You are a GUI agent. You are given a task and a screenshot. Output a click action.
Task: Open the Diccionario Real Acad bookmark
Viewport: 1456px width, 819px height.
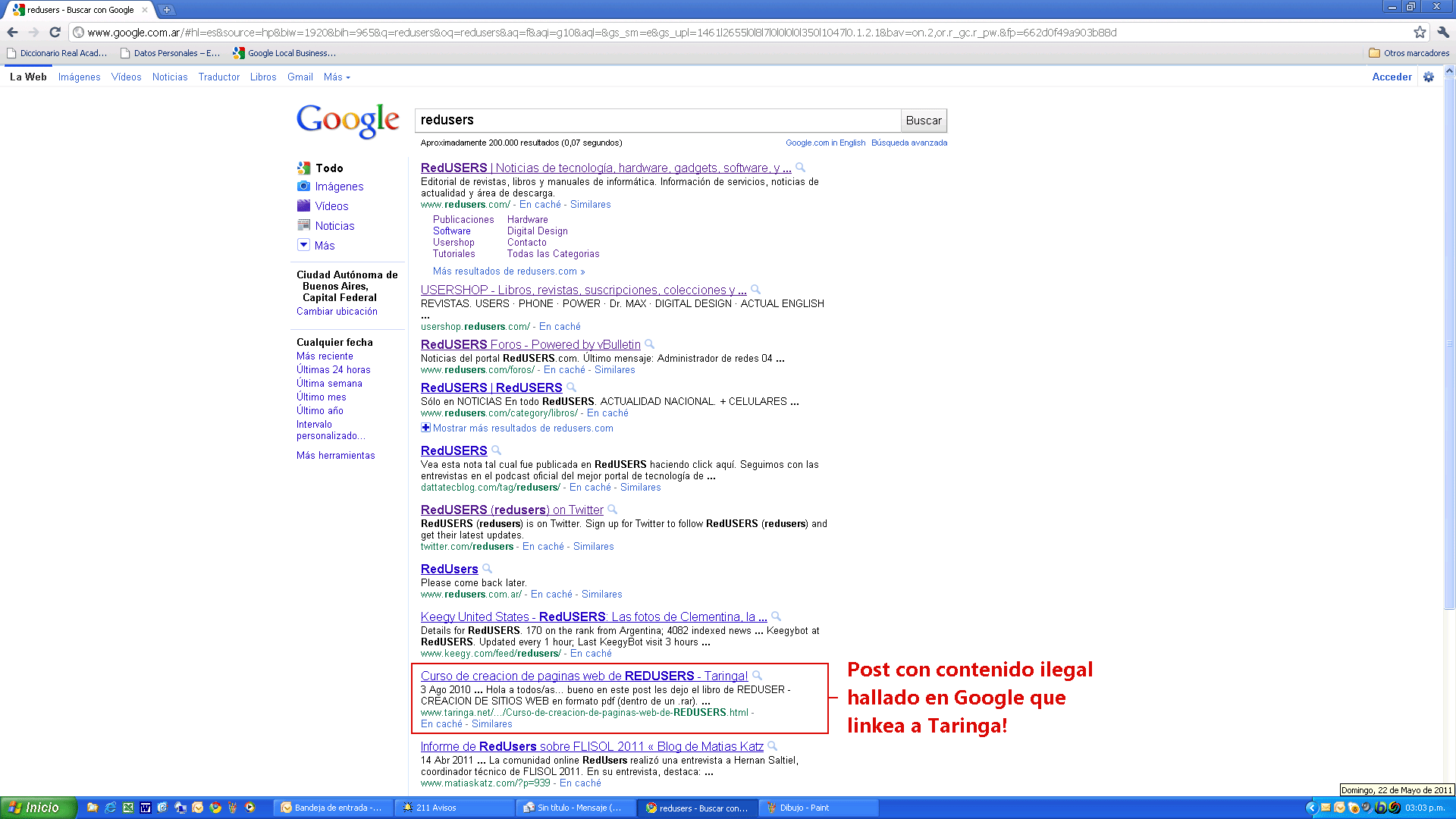[x=57, y=53]
